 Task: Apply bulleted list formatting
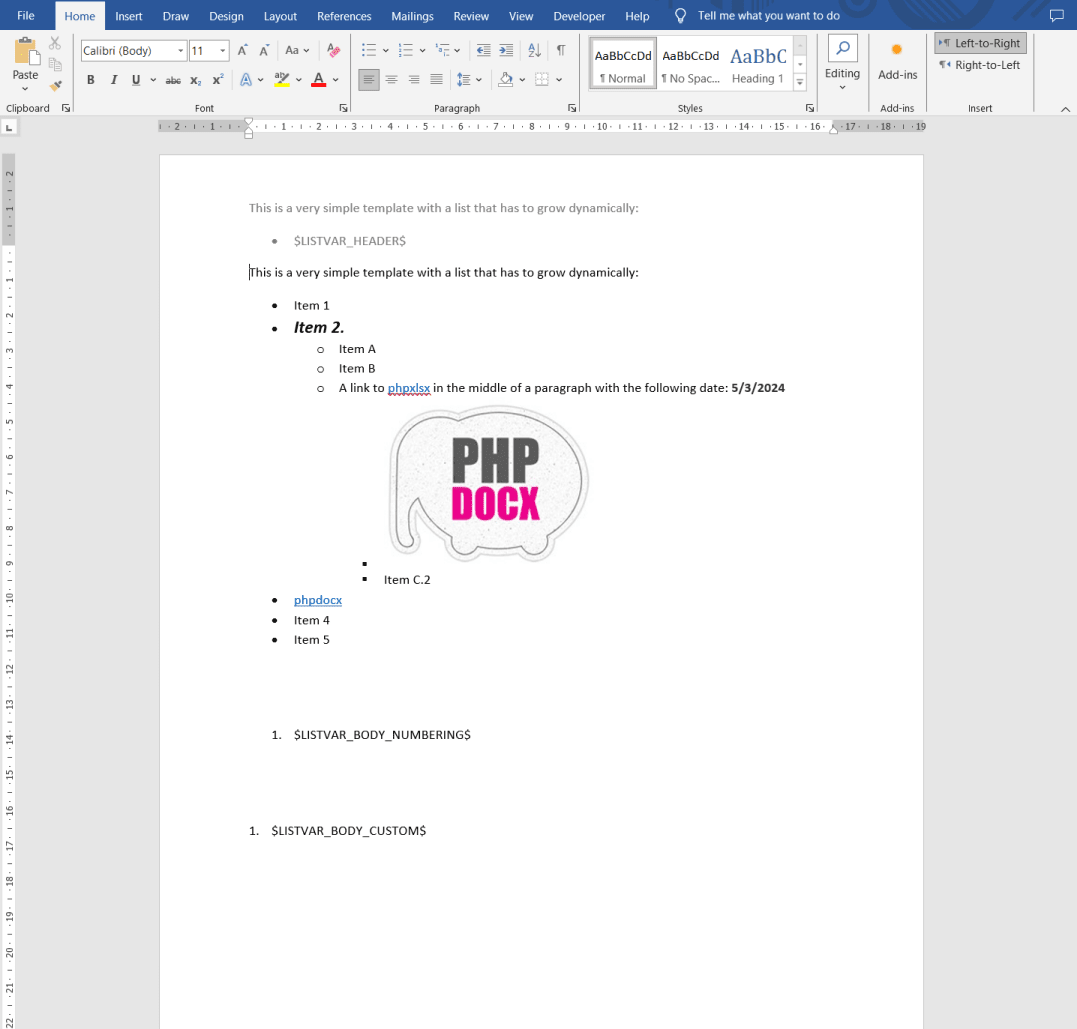[x=369, y=50]
